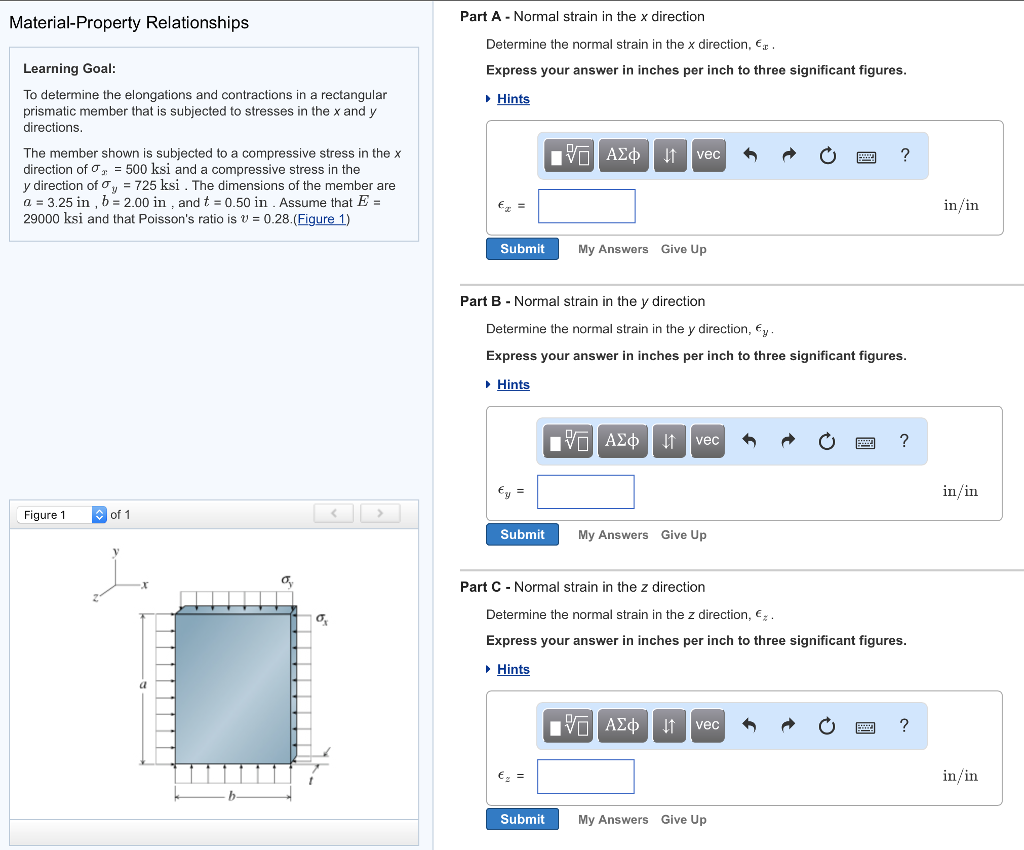Select the vec tool in Part A
This screenshot has width=1024, height=850.
pyautogui.click(x=709, y=155)
